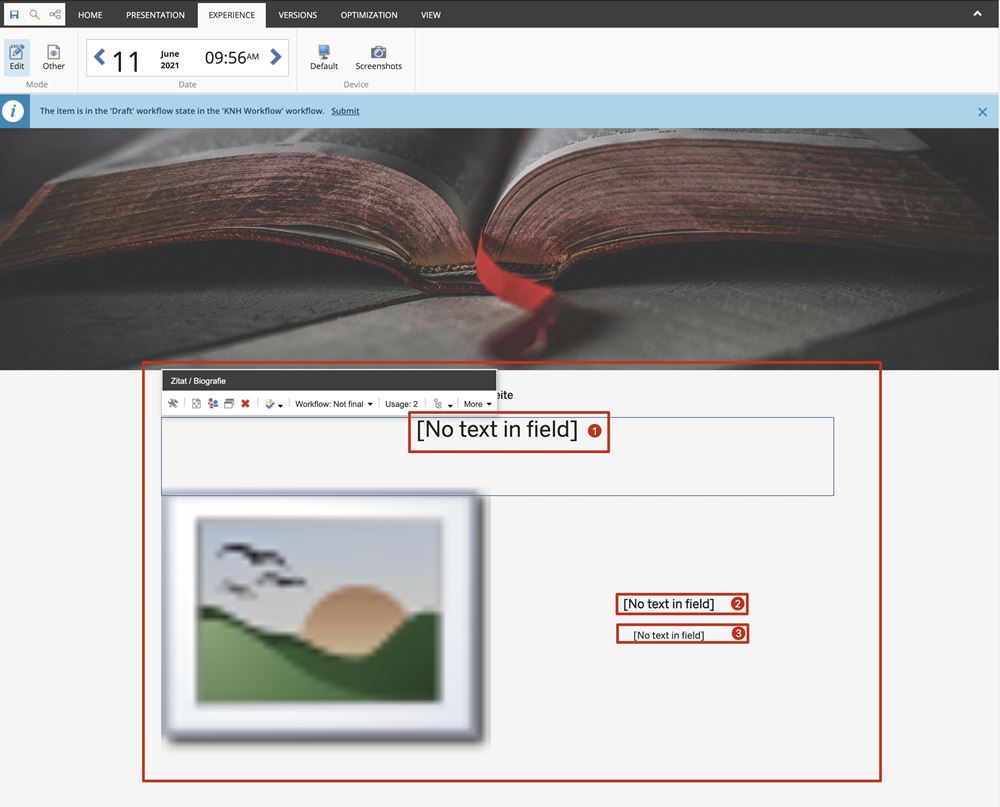The height and width of the screenshot is (807, 1000).
Task: Open the VERSIONS tab
Action: click(297, 15)
